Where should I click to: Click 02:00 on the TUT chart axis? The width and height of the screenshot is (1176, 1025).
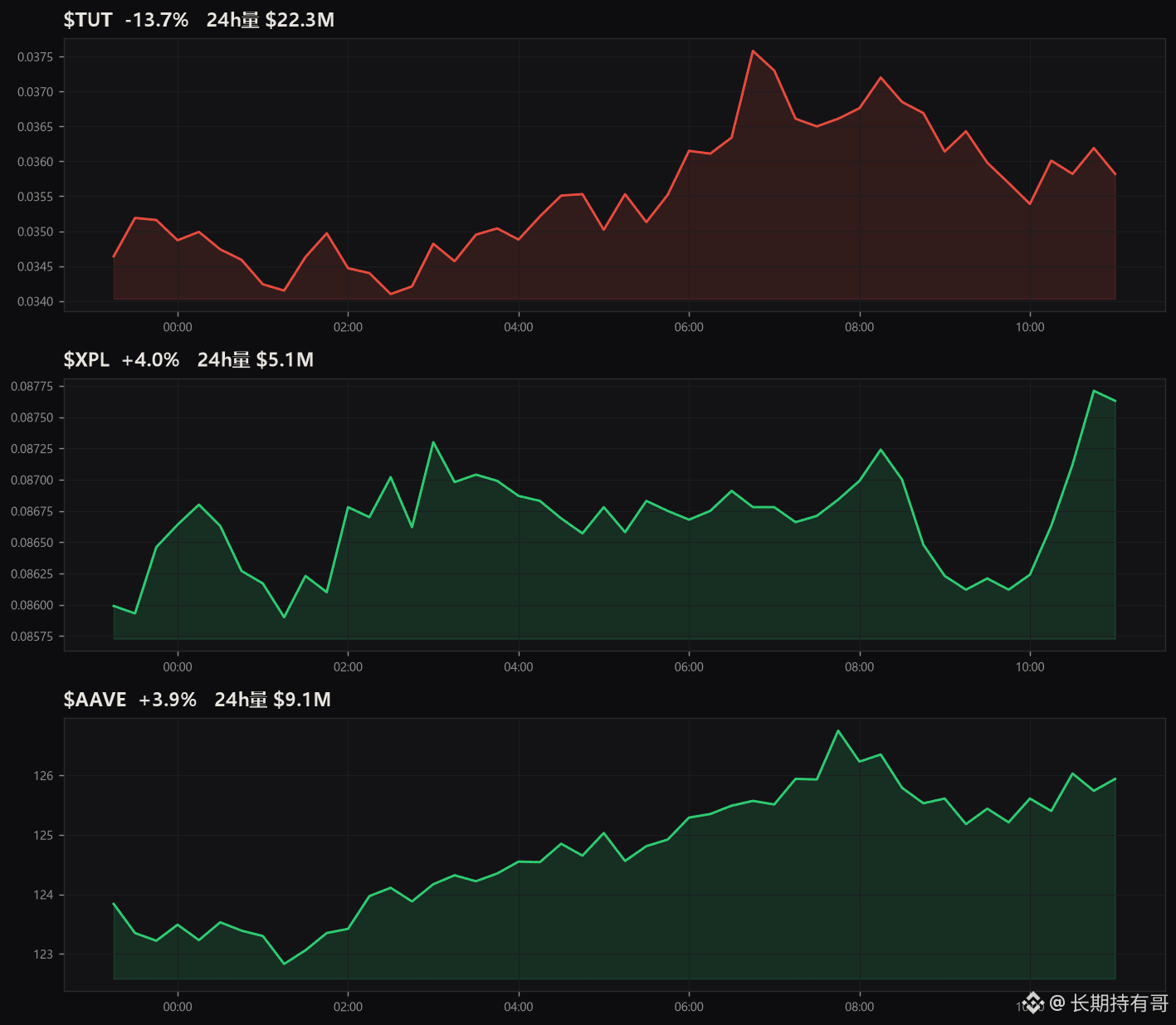coord(348,327)
